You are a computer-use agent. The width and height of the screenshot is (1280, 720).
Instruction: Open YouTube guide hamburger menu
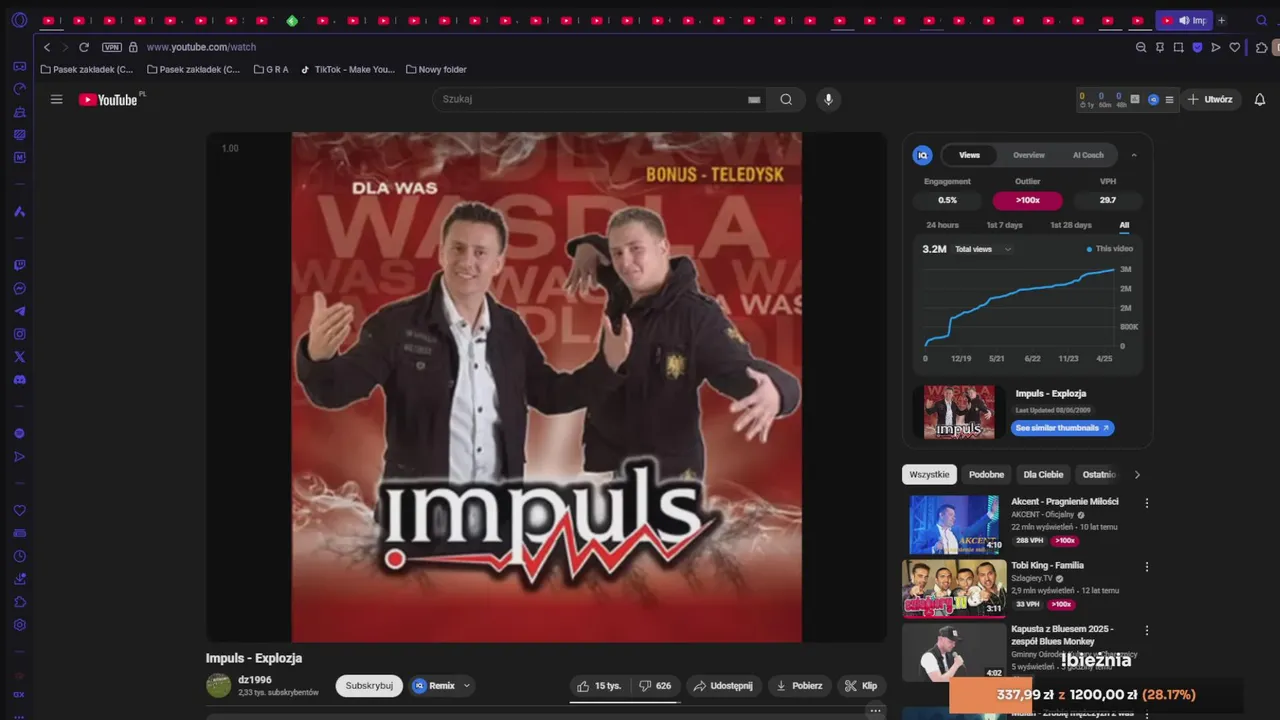[56, 99]
